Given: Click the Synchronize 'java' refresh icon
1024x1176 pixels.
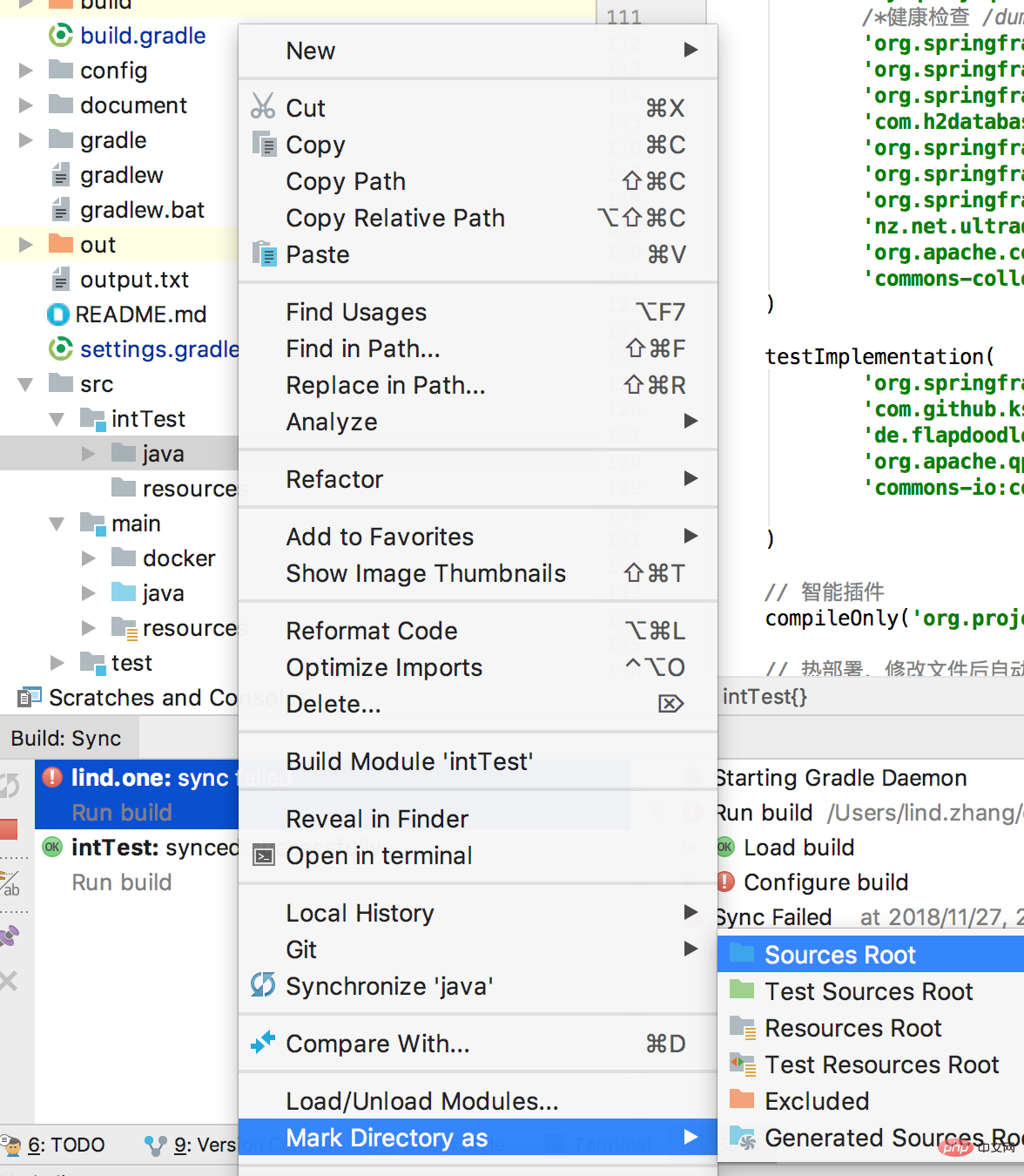Looking at the screenshot, I should click(263, 985).
